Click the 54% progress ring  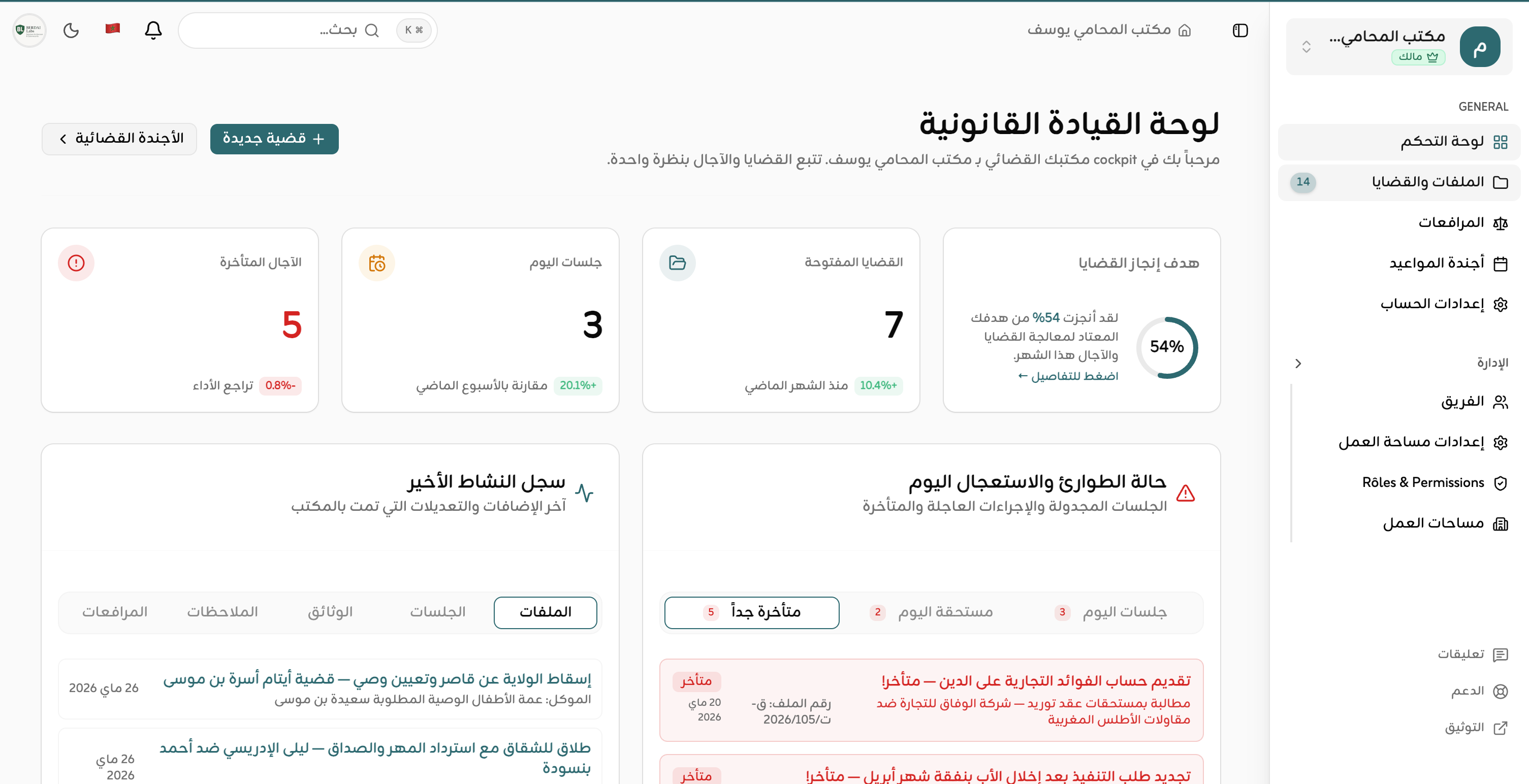[1167, 347]
